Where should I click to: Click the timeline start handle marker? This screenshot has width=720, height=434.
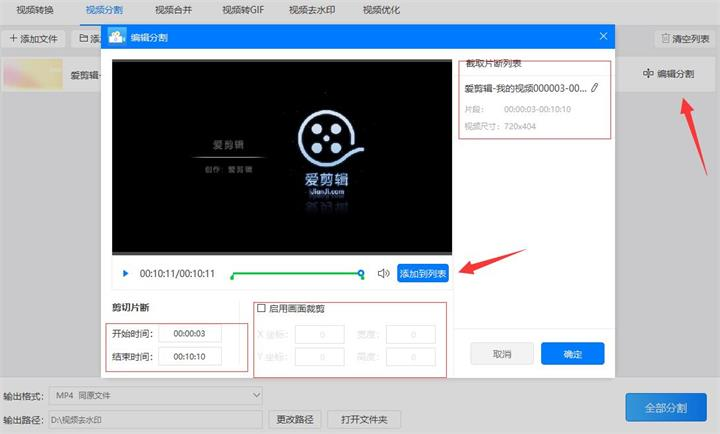232,276
